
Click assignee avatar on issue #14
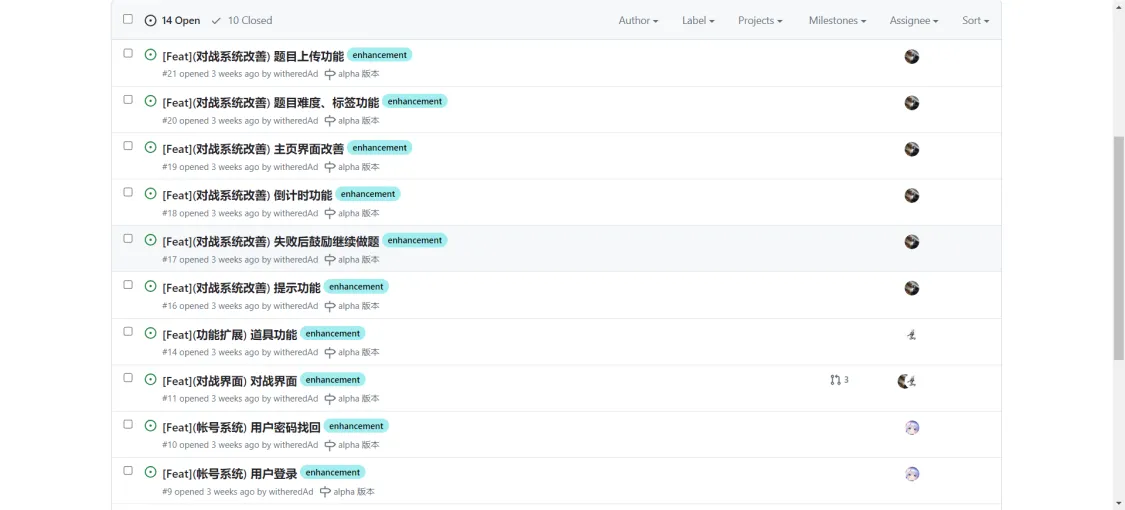[x=912, y=334]
